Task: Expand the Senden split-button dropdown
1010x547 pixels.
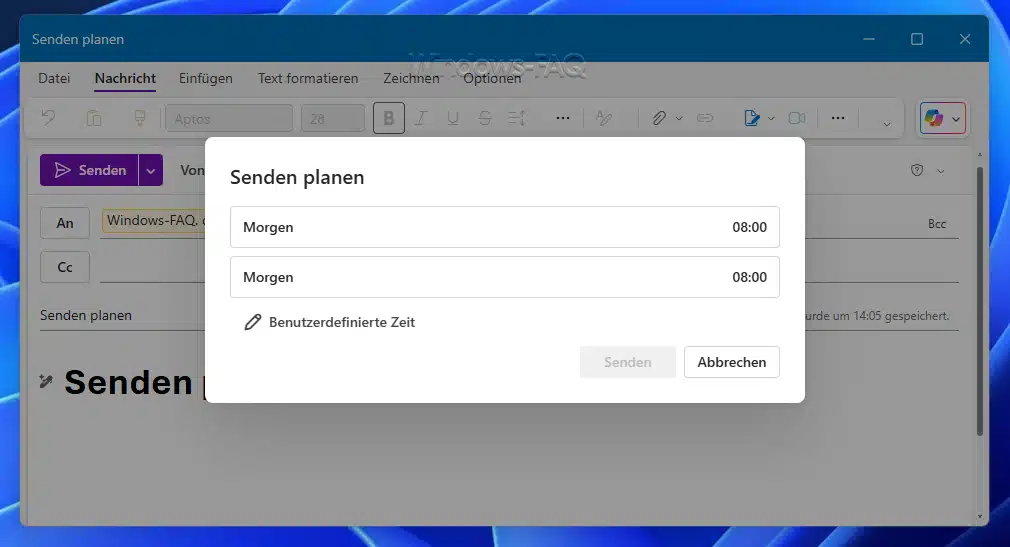Action: [x=151, y=170]
